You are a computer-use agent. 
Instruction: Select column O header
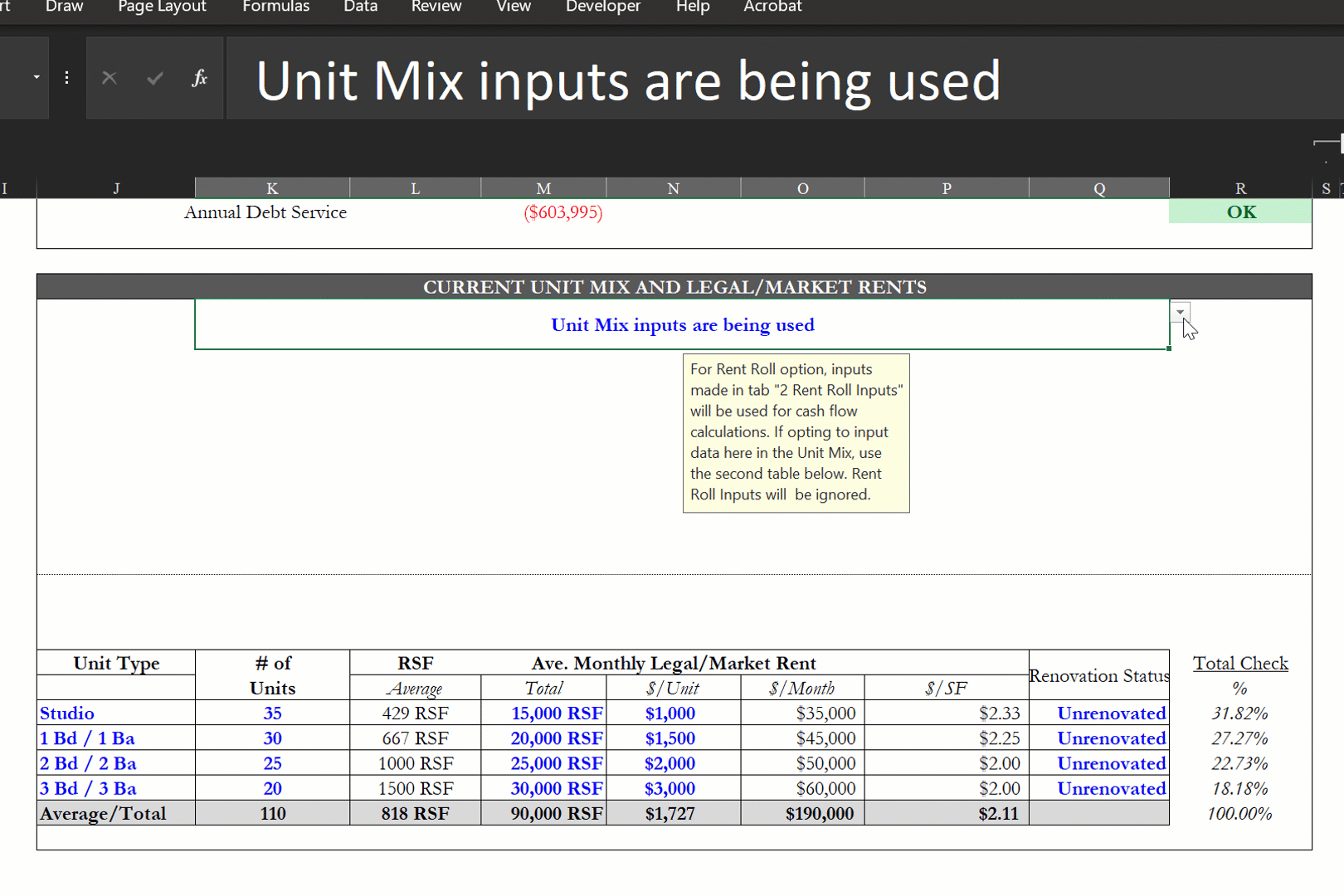tap(802, 188)
